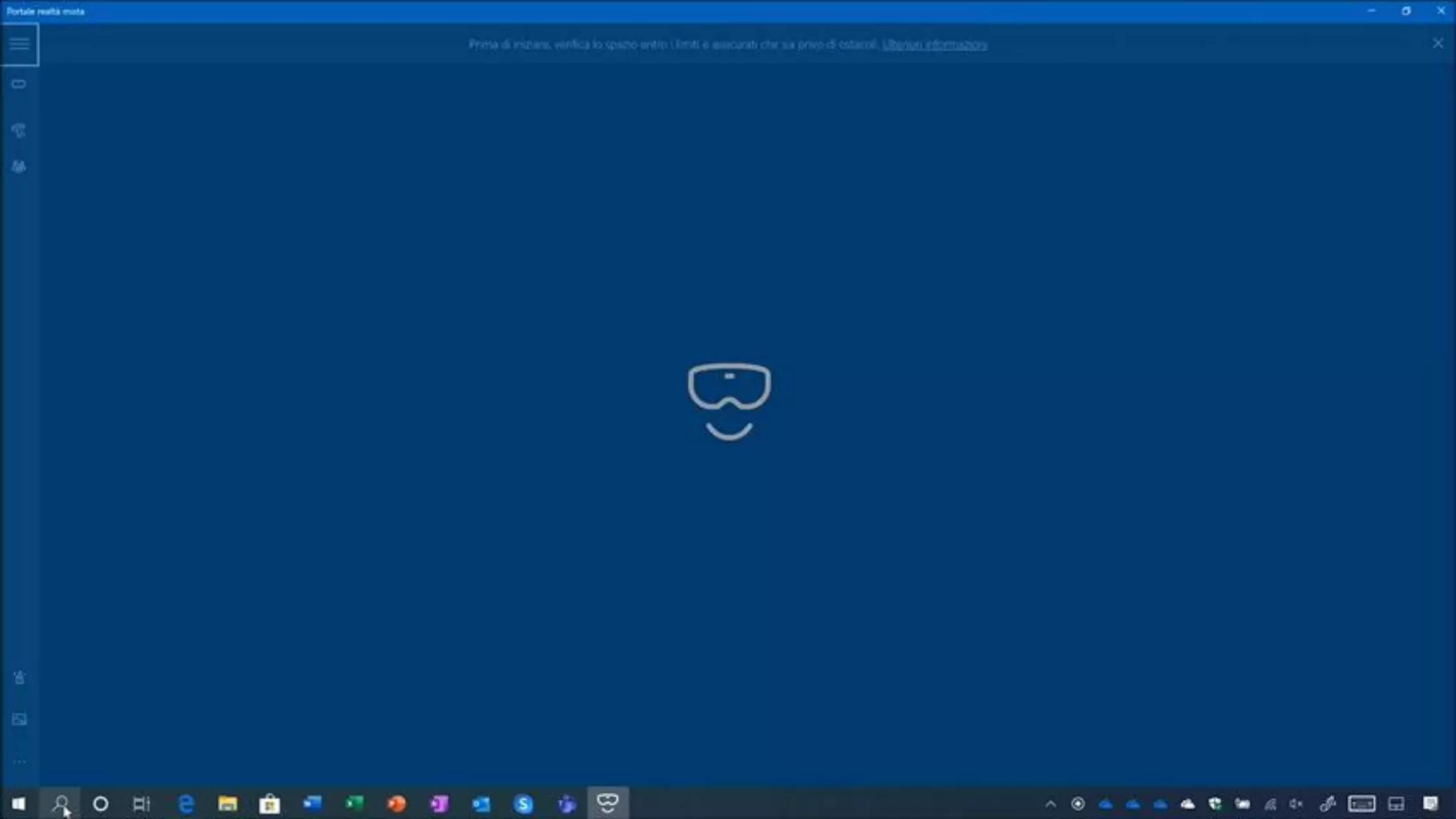The height and width of the screenshot is (819, 1456).
Task: Click the taskbar search icon
Action: pyautogui.click(x=60, y=803)
